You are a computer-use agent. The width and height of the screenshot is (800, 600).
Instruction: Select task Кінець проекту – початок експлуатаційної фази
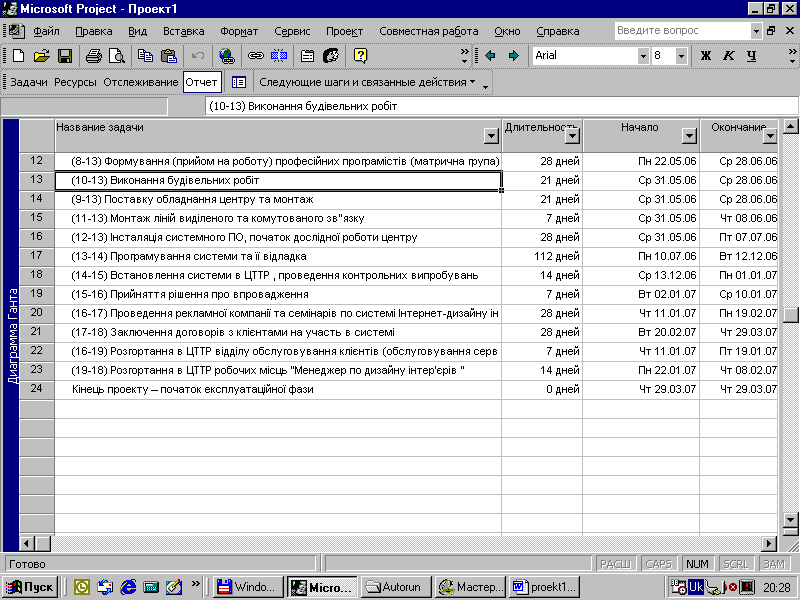pos(278,389)
